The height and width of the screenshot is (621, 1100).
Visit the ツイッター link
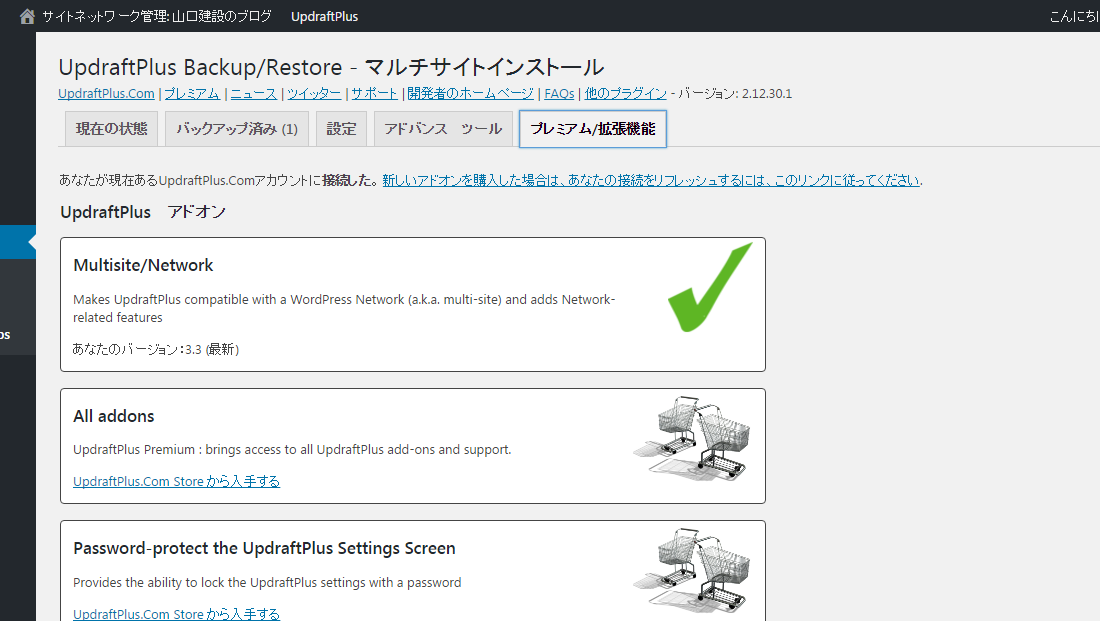314,94
